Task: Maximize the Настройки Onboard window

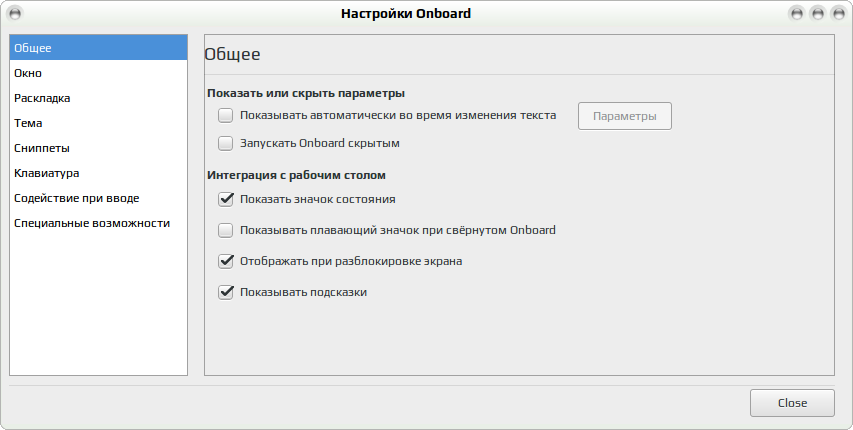Action: tap(818, 13)
